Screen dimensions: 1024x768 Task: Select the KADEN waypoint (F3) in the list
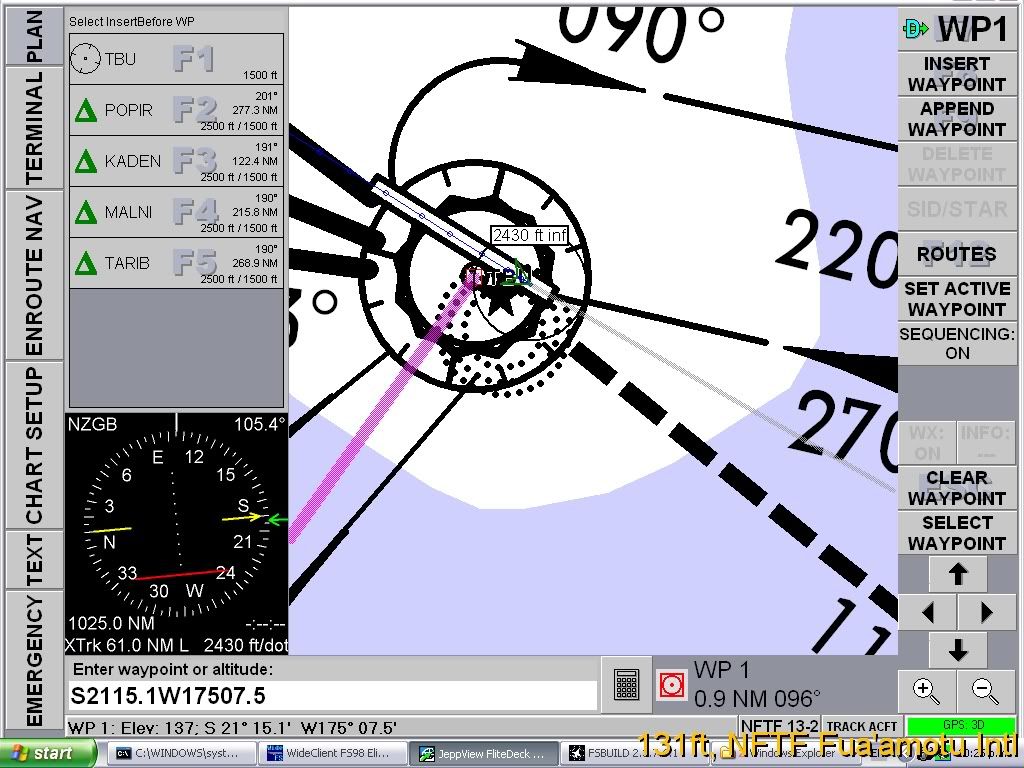pos(176,161)
